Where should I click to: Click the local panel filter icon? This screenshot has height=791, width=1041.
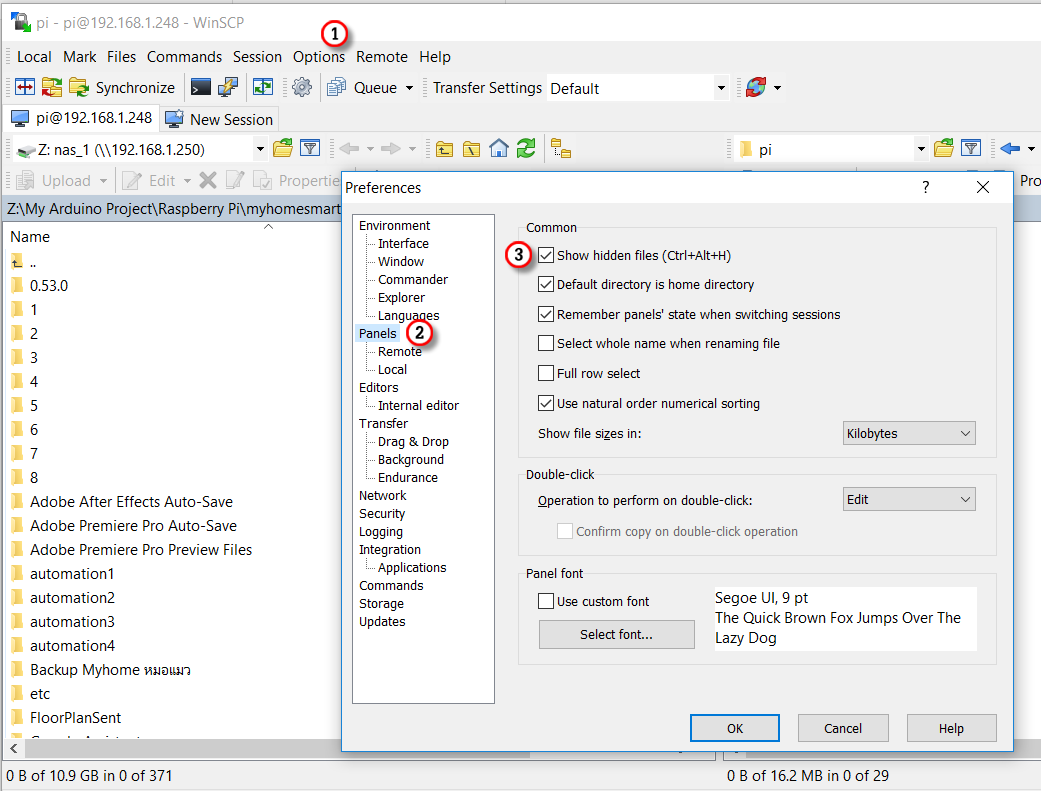310,148
